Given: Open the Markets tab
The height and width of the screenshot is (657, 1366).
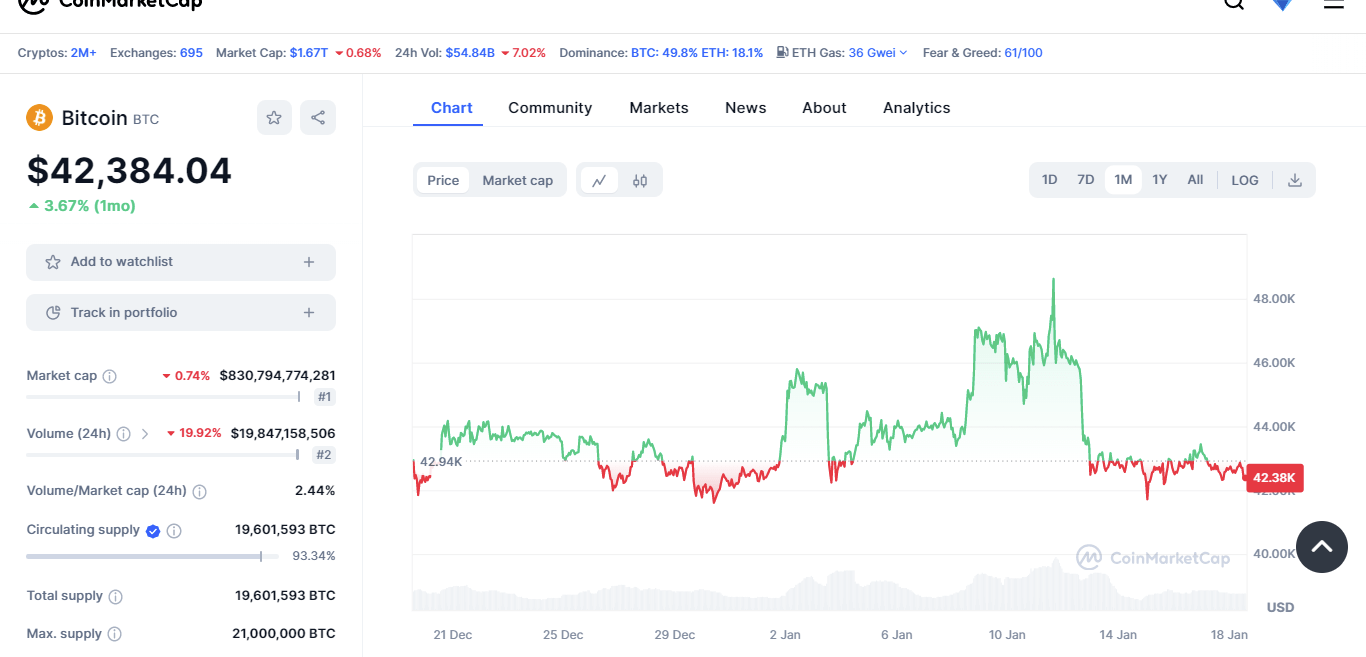Looking at the screenshot, I should click(x=659, y=108).
